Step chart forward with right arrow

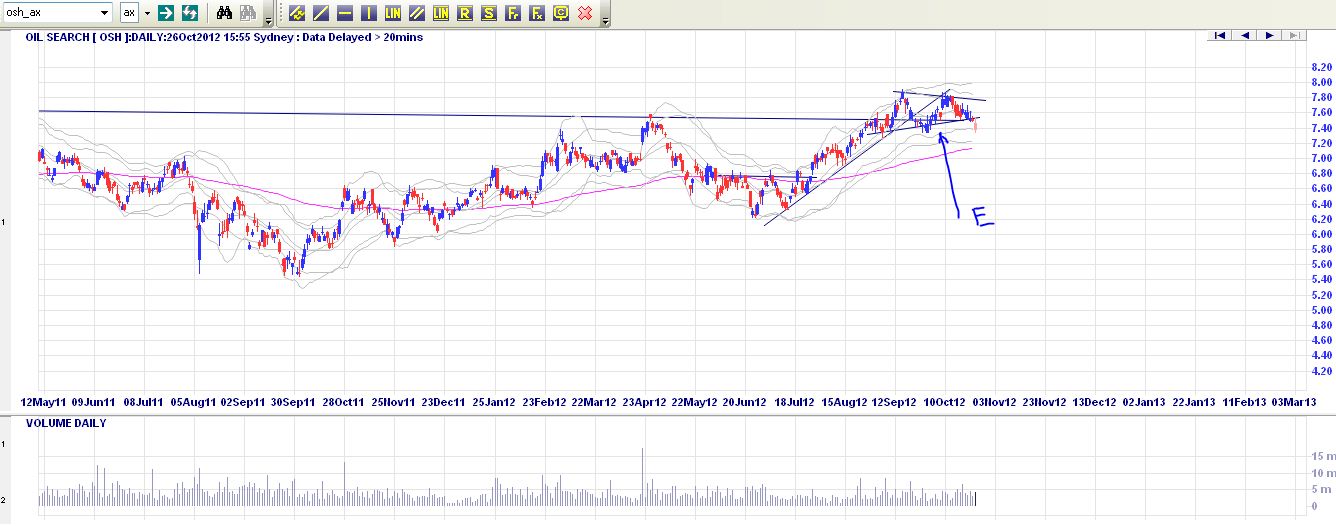tap(1269, 35)
